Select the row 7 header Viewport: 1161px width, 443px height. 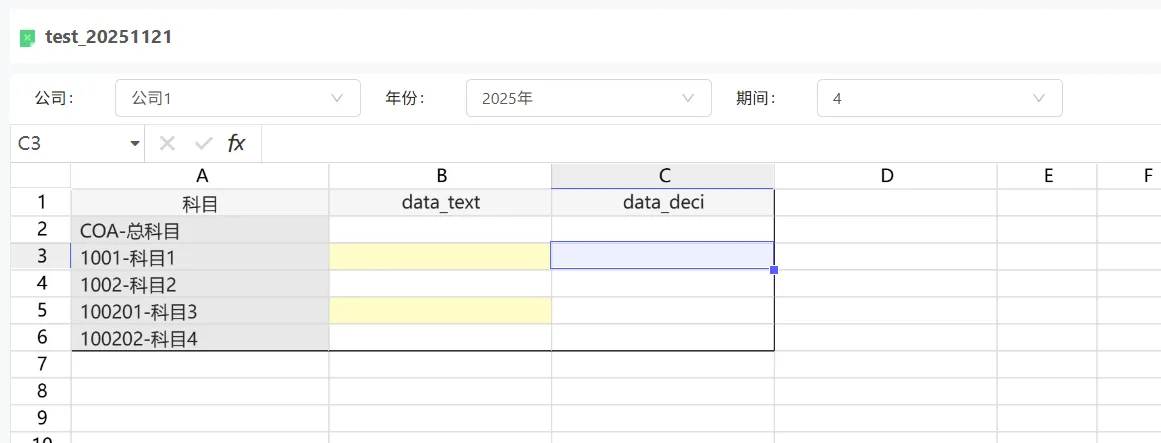(41, 365)
